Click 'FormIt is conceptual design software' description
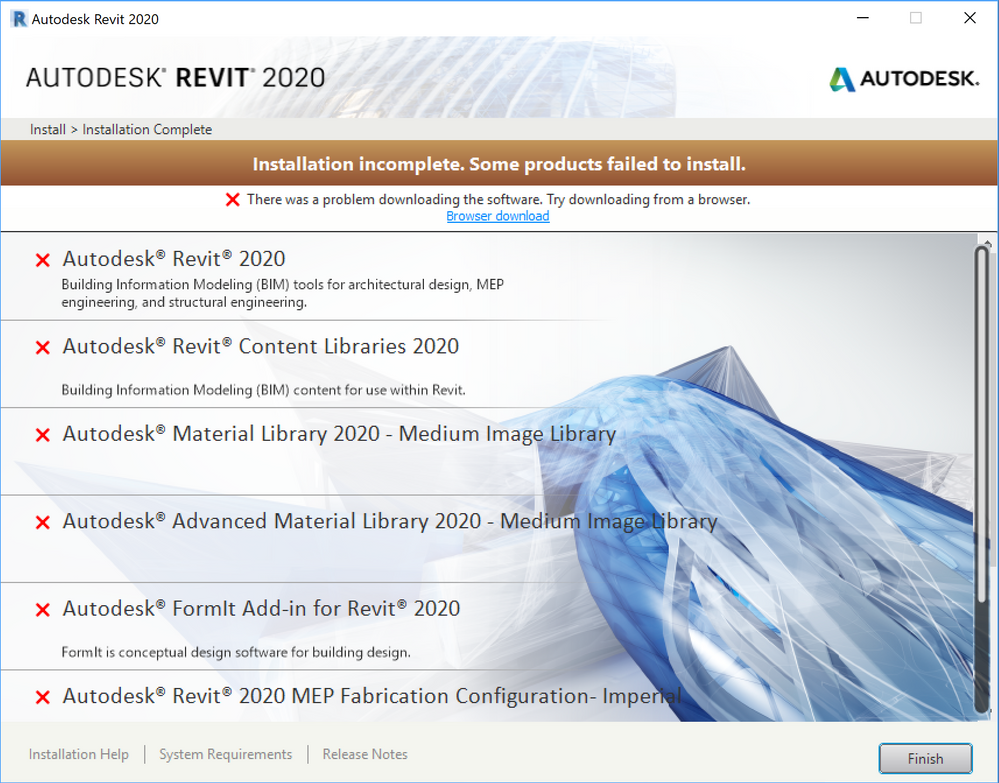The height and width of the screenshot is (783, 999). coord(236,652)
